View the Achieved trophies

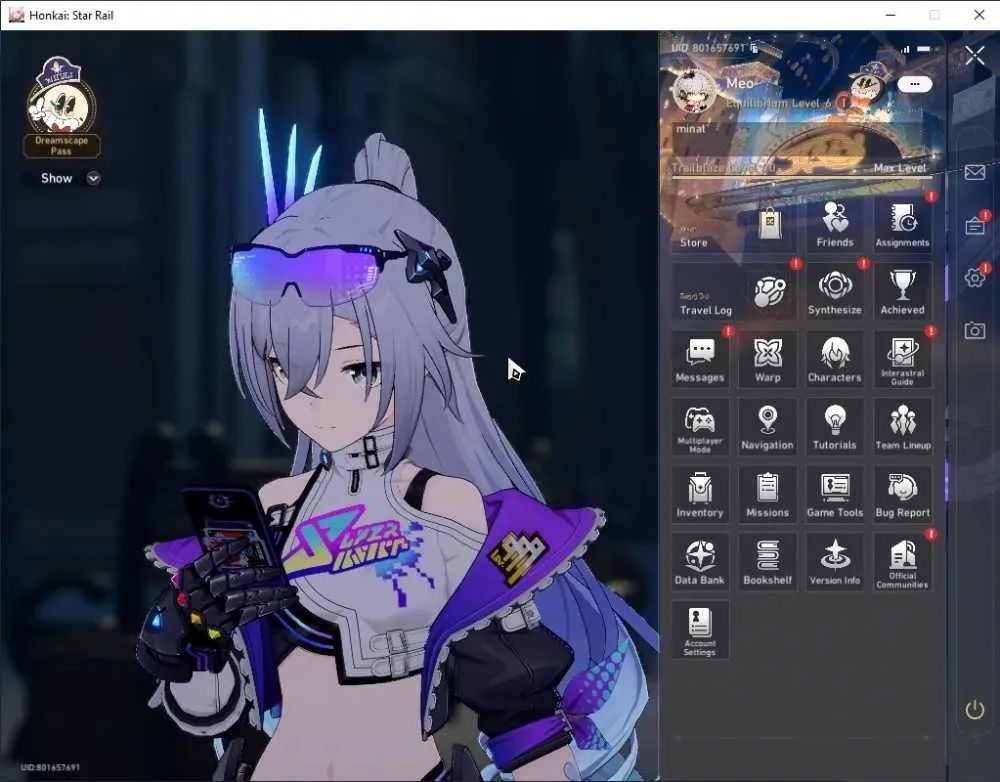click(902, 292)
